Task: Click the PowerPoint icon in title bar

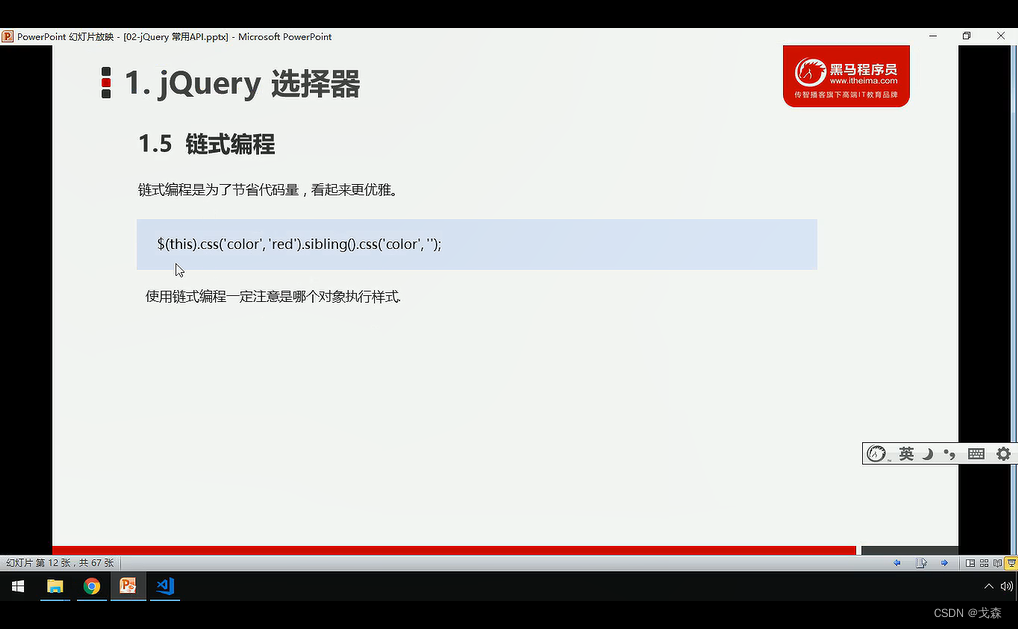Action: tap(8, 36)
